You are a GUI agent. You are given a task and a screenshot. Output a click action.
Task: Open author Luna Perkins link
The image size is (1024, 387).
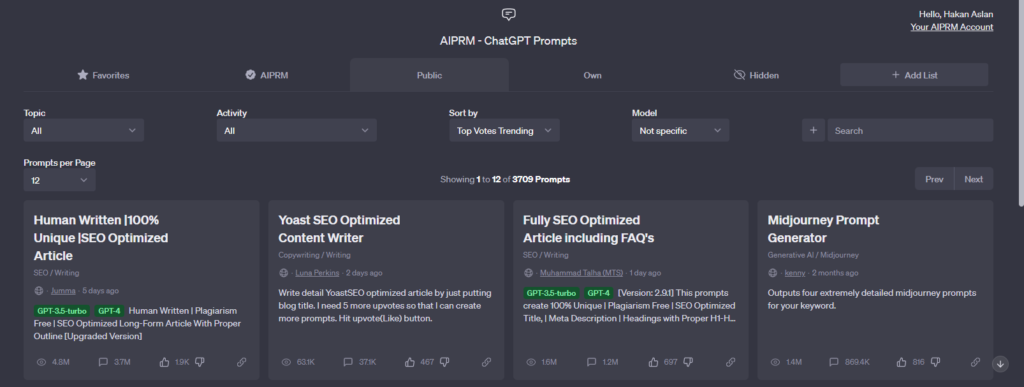pos(317,273)
